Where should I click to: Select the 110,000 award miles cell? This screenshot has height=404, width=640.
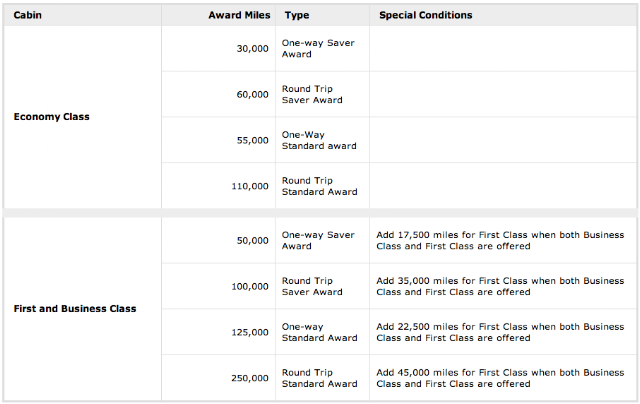point(249,186)
